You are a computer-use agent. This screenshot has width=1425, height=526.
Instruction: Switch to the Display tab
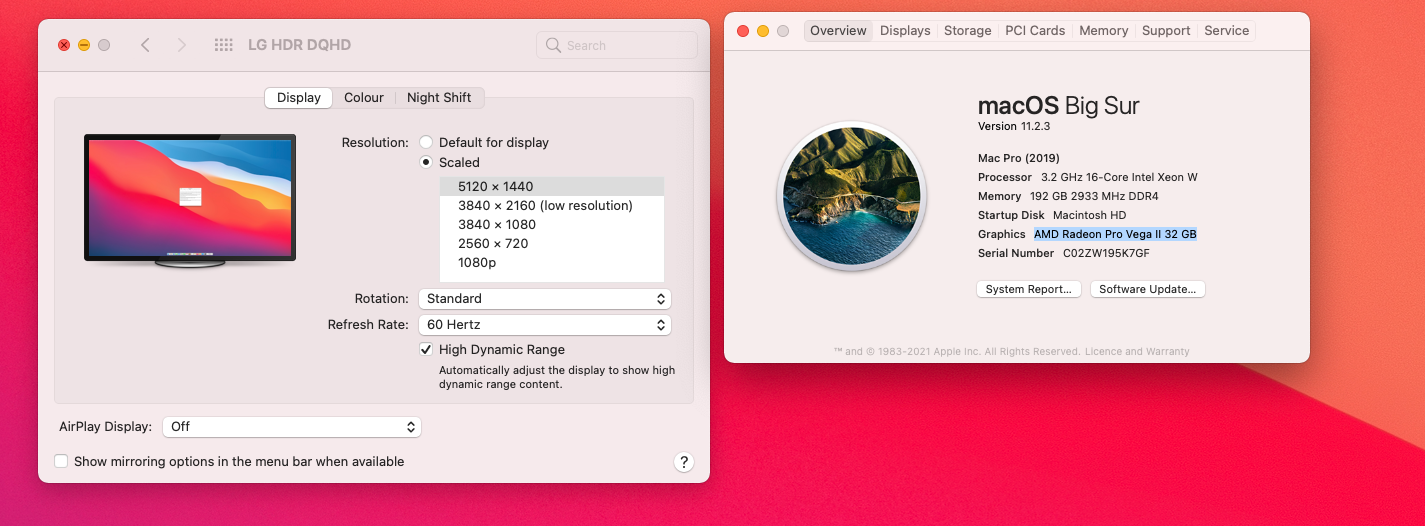(299, 97)
